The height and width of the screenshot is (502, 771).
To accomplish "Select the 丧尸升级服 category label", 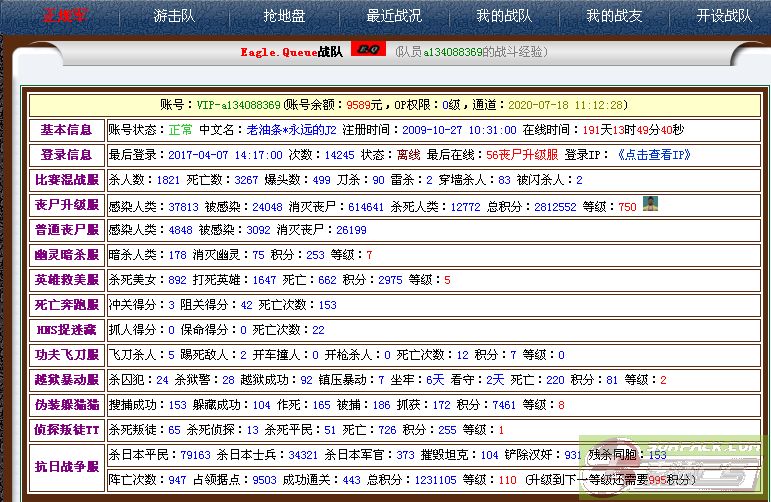I will (66, 205).
